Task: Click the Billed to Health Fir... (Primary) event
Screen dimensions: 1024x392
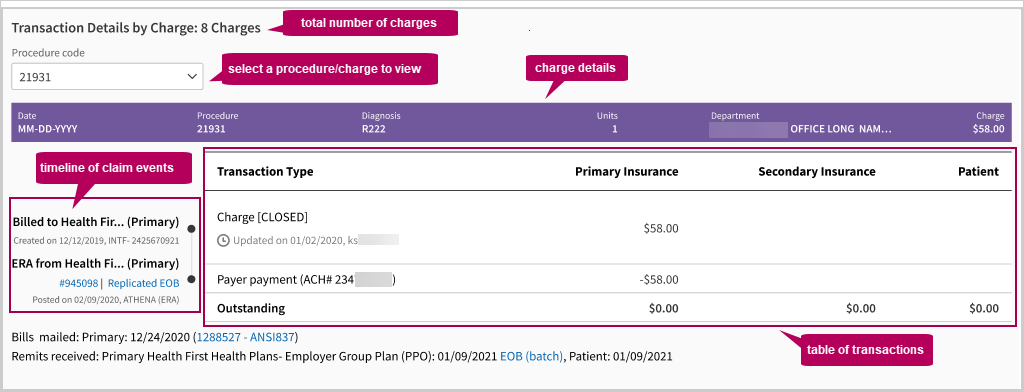Action: pos(95,222)
